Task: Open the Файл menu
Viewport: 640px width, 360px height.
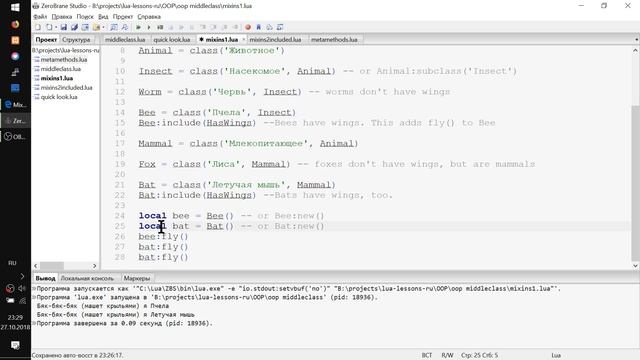Action: [40, 17]
